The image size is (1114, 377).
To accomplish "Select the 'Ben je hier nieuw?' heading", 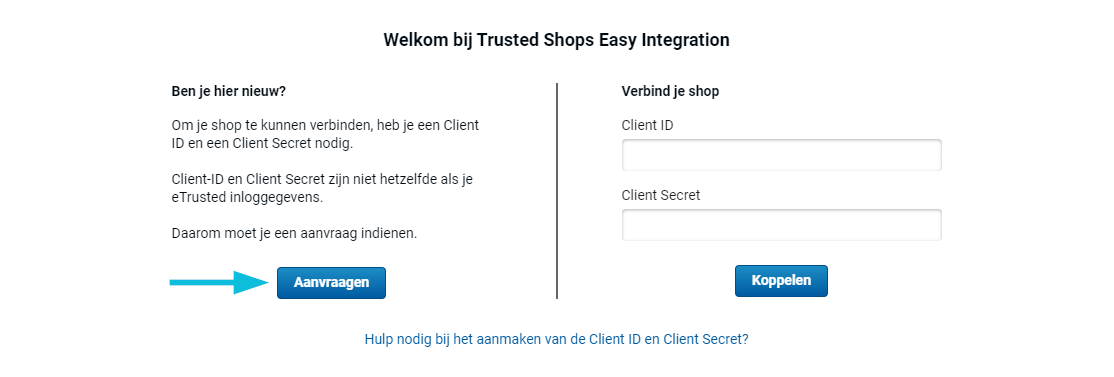I will (229, 92).
